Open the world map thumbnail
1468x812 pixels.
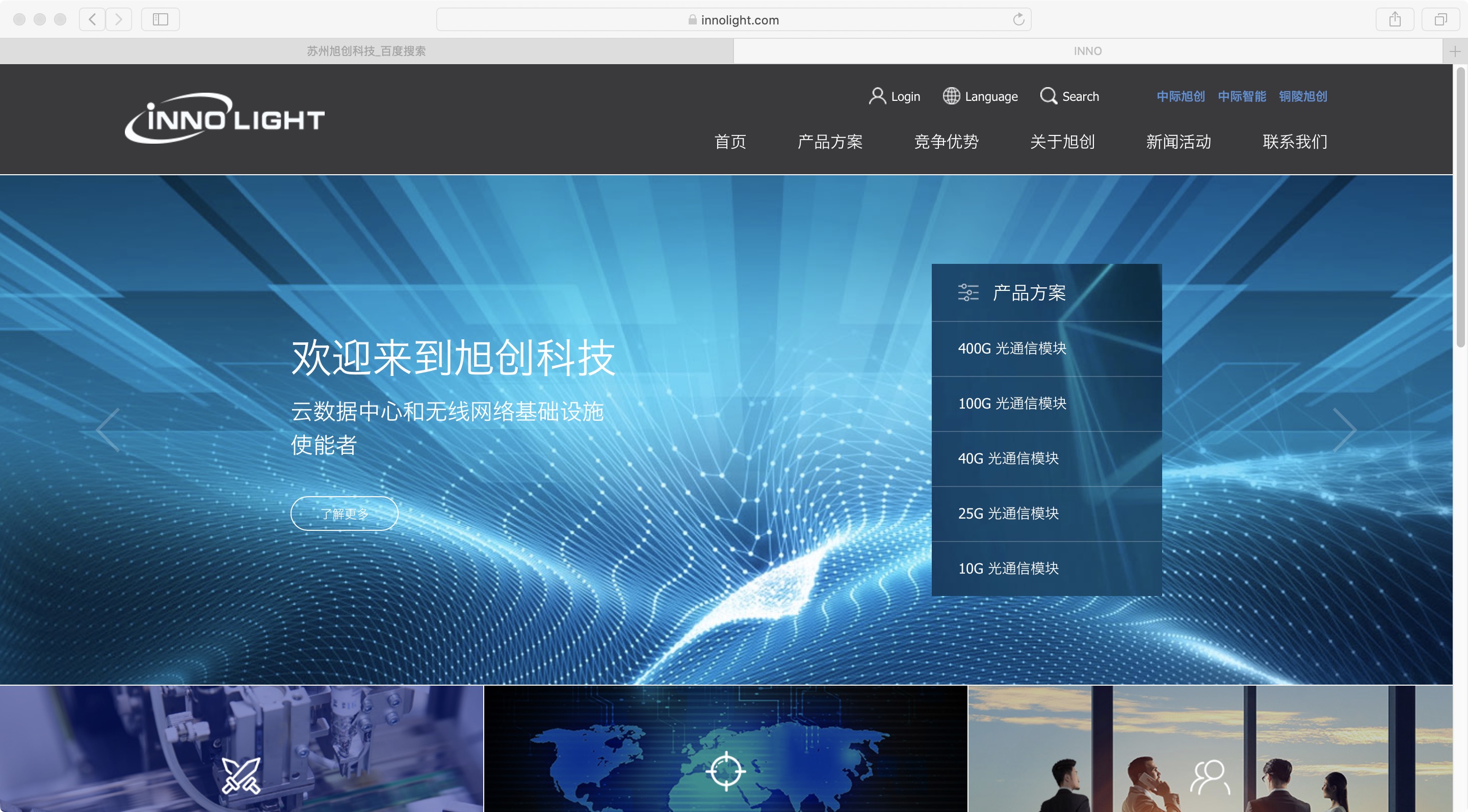725,749
